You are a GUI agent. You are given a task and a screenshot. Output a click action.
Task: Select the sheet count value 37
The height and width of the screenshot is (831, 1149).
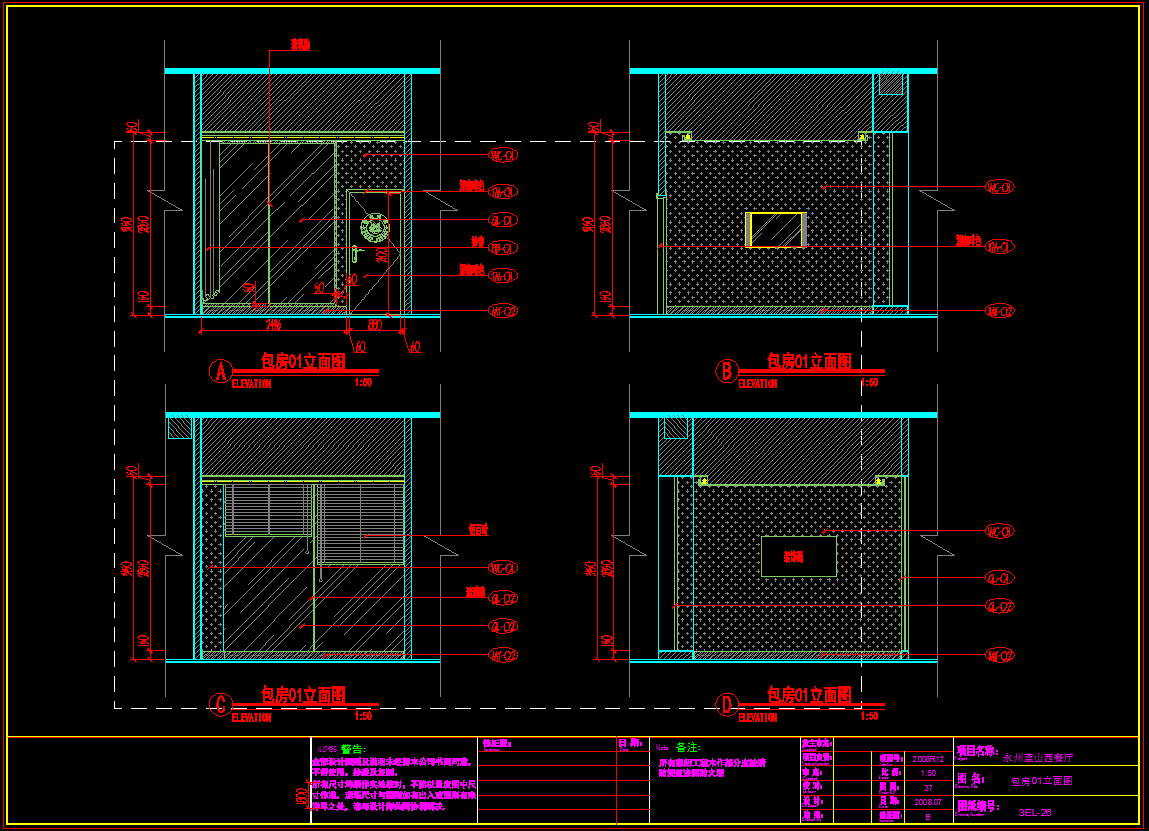(928, 788)
